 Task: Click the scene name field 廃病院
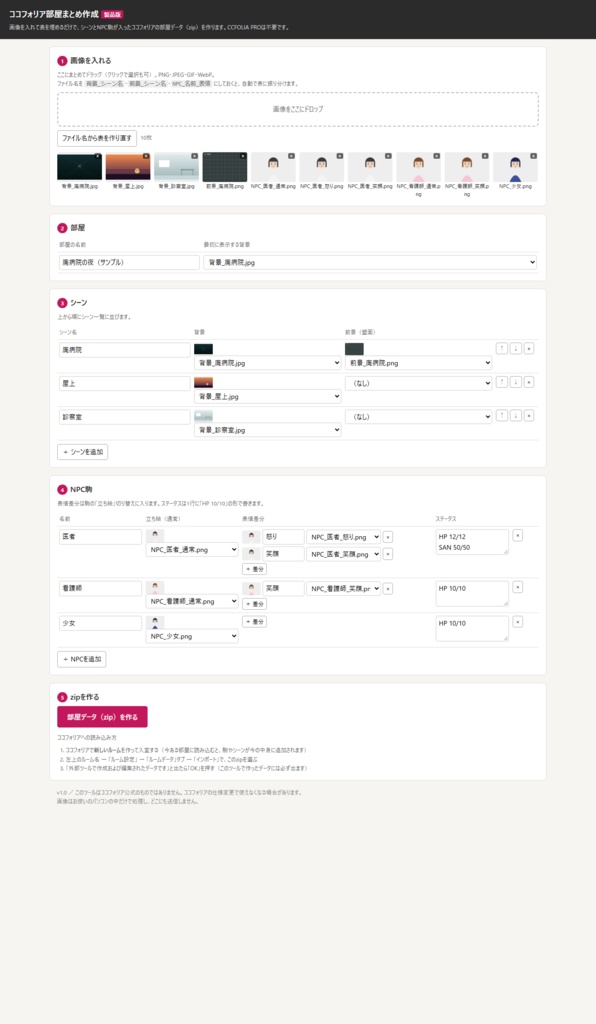pos(125,349)
